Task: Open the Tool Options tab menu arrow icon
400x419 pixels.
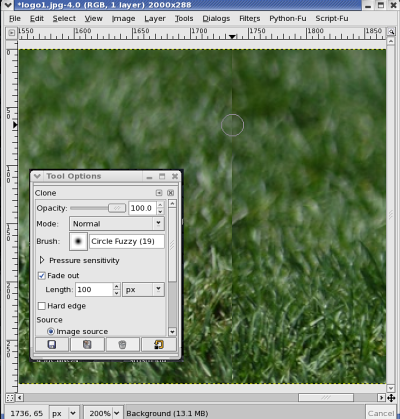Action: coord(159,193)
